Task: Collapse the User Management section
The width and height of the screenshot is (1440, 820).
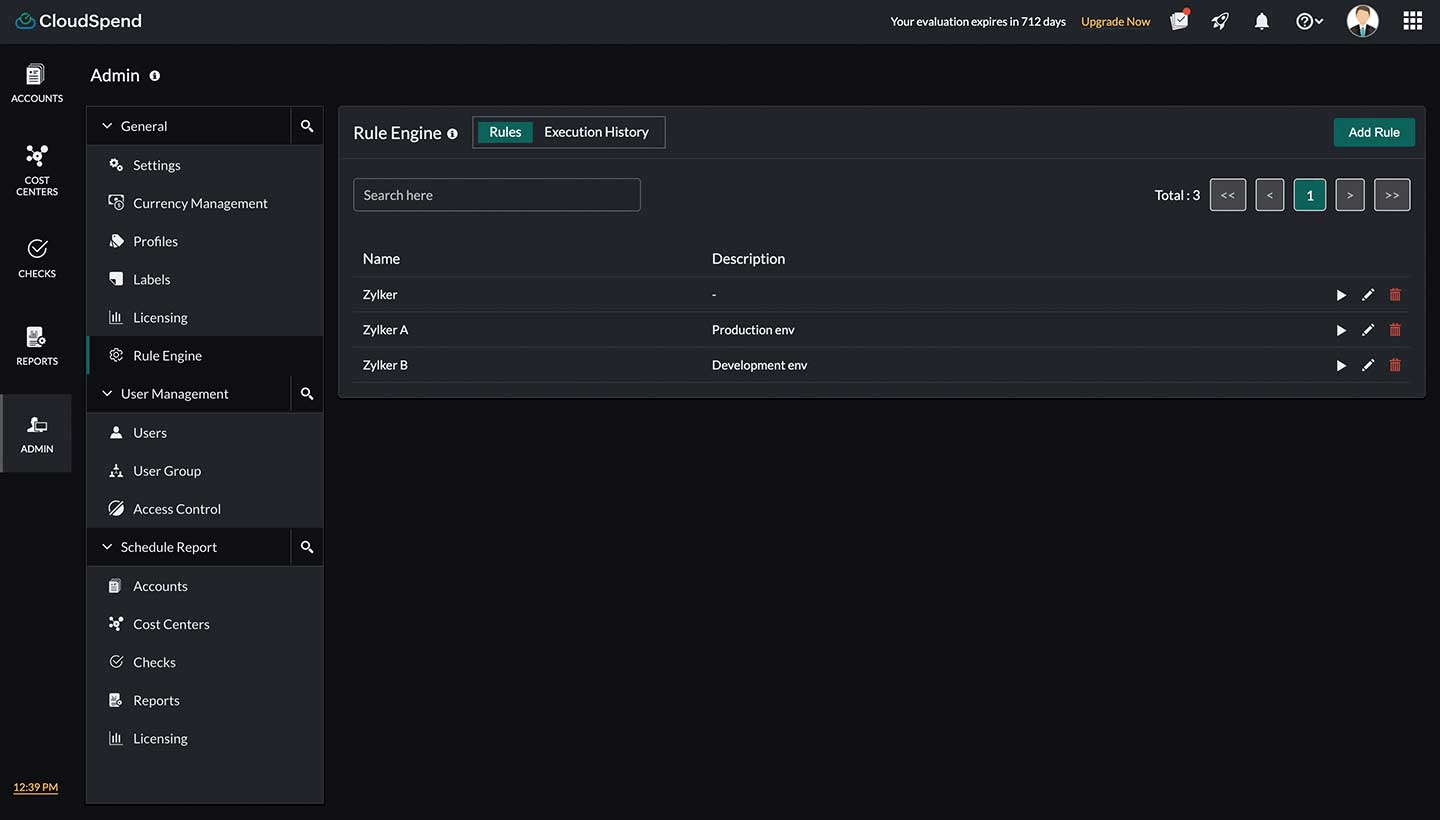Action: pos(107,394)
